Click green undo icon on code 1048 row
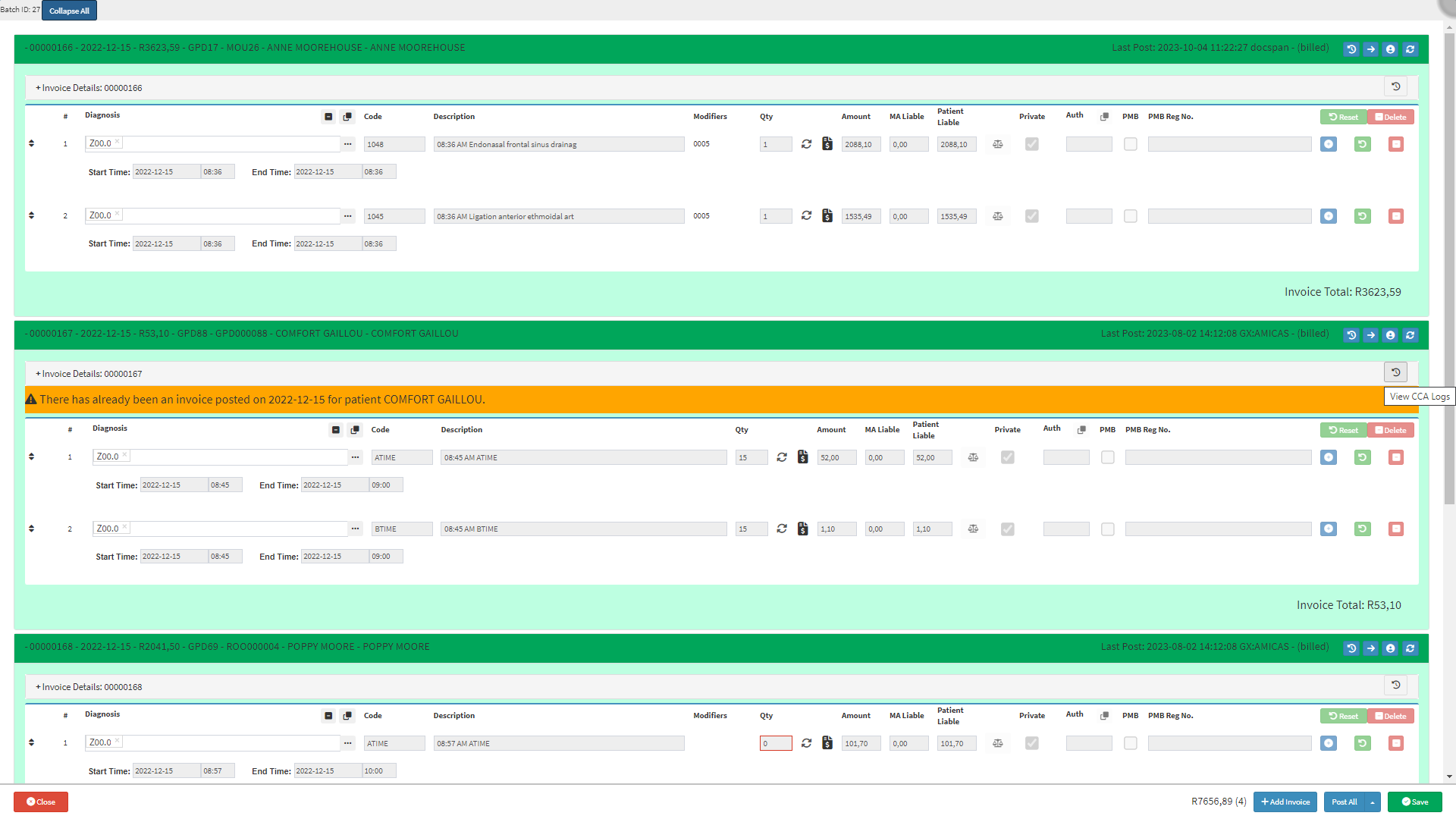1456x819 pixels. click(x=1362, y=144)
